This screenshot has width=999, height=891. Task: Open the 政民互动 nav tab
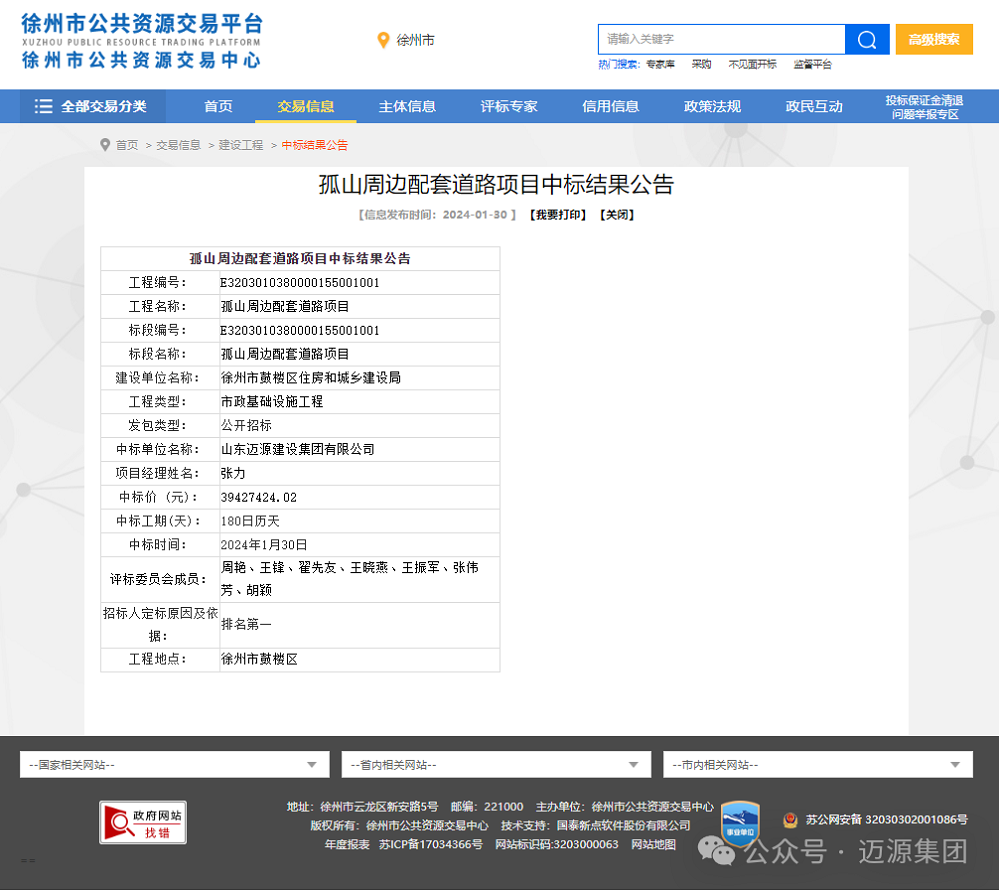point(814,106)
